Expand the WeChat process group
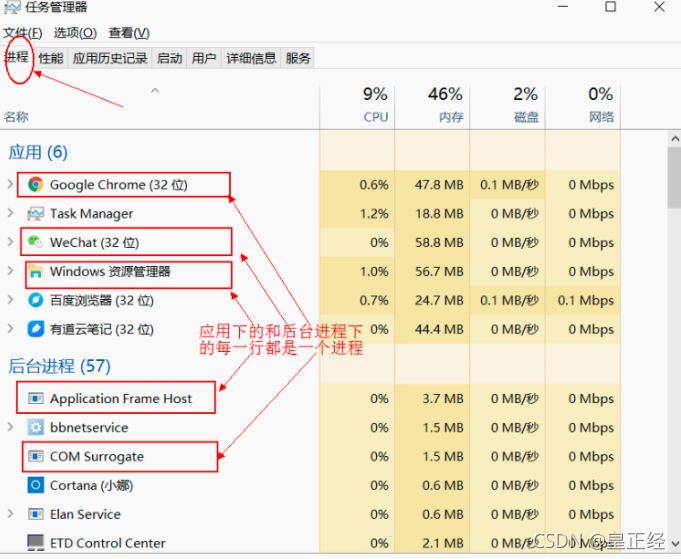This screenshot has height=559, width=681. [x=10, y=242]
